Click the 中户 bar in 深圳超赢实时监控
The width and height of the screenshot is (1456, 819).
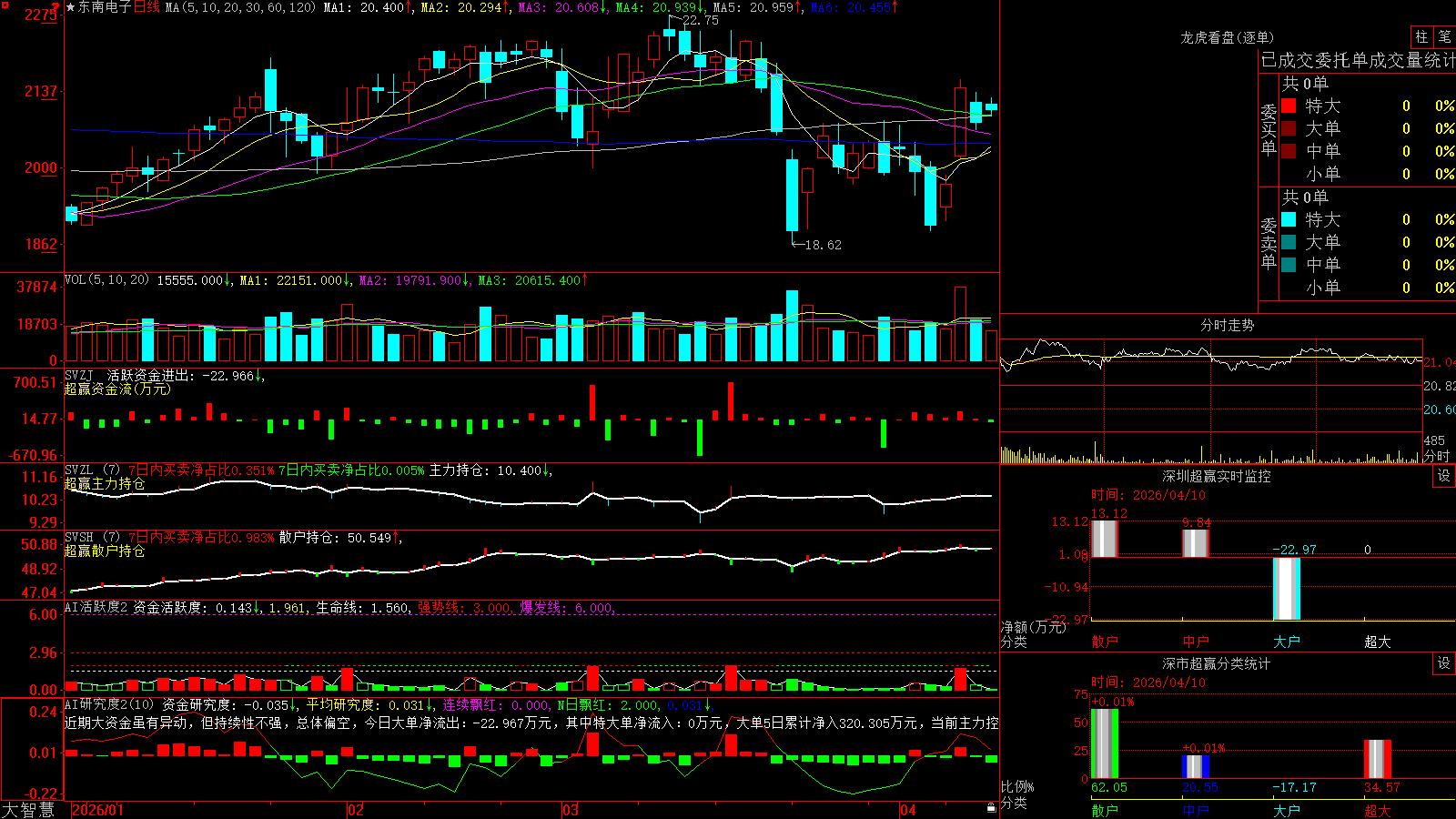(1196, 542)
